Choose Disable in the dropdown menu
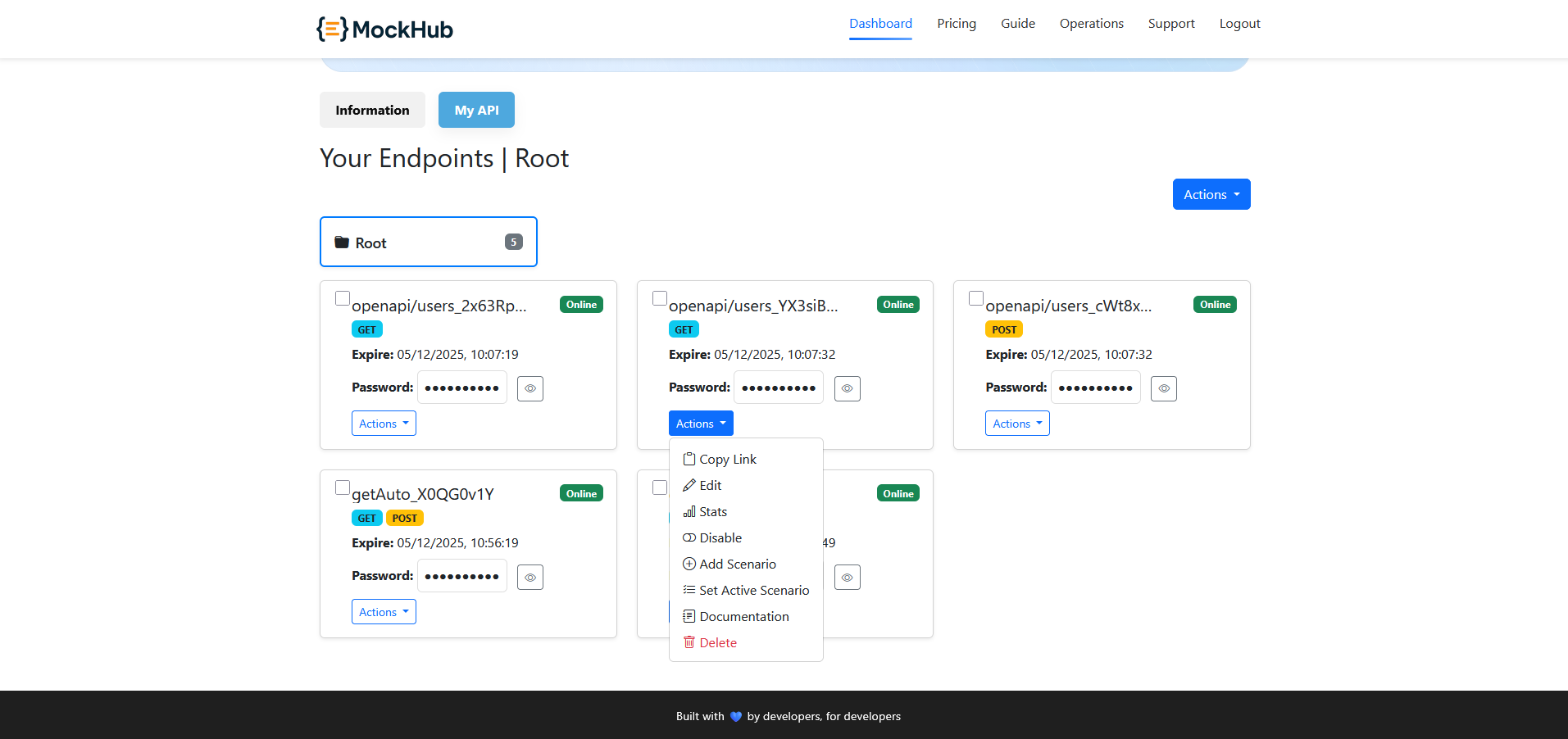1568x739 pixels. 719,537
